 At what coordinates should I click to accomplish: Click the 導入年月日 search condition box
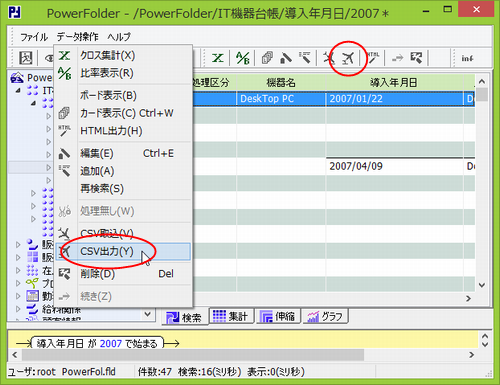[97, 343]
